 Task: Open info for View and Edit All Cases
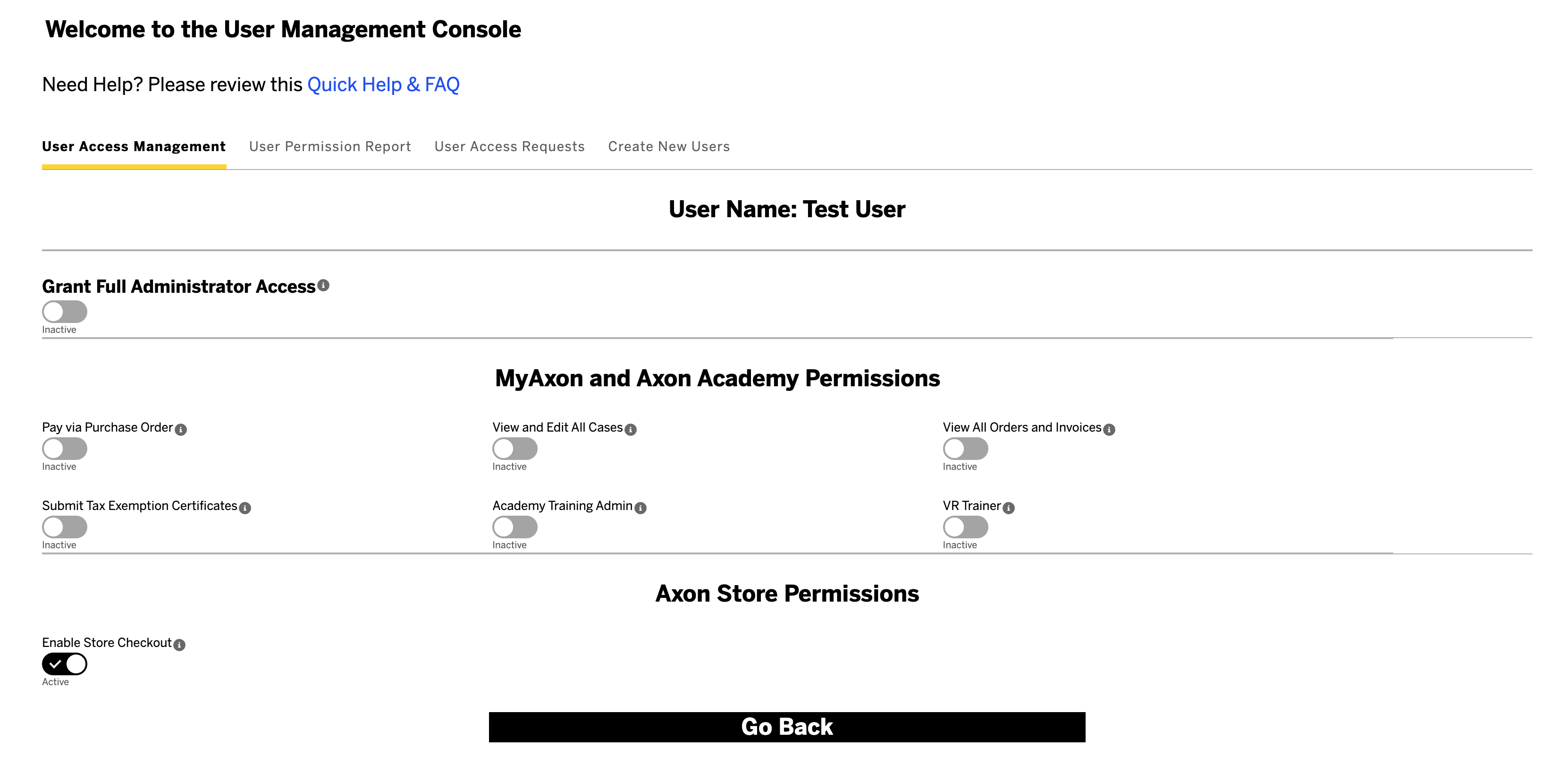[x=631, y=429]
